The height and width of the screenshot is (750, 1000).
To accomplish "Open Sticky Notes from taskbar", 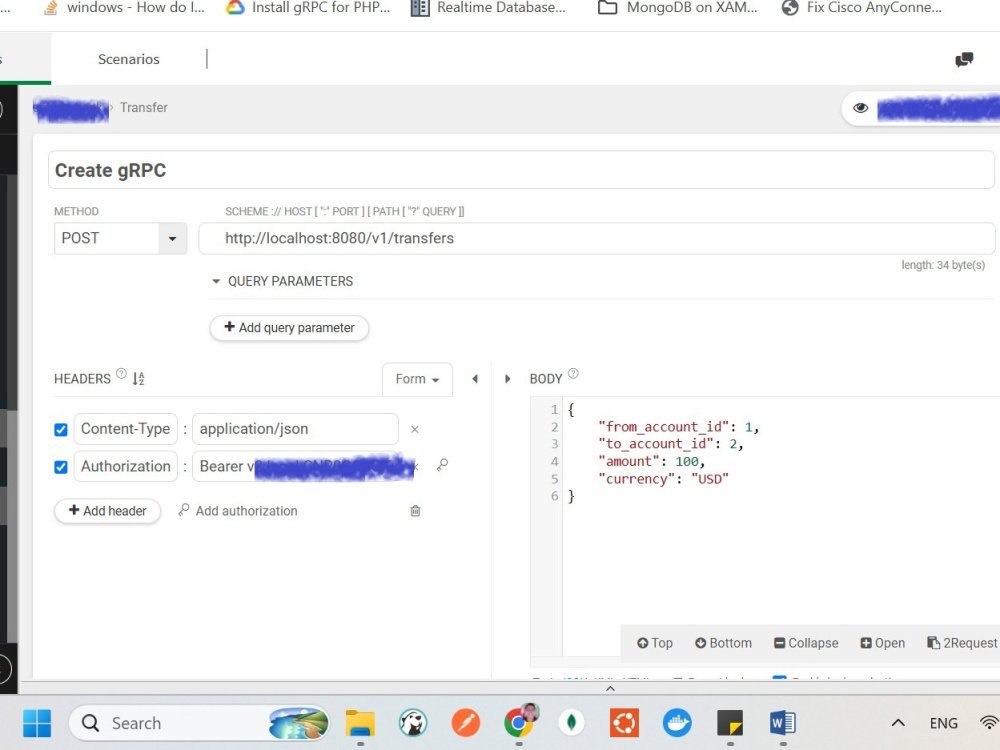I will point(730,723).
